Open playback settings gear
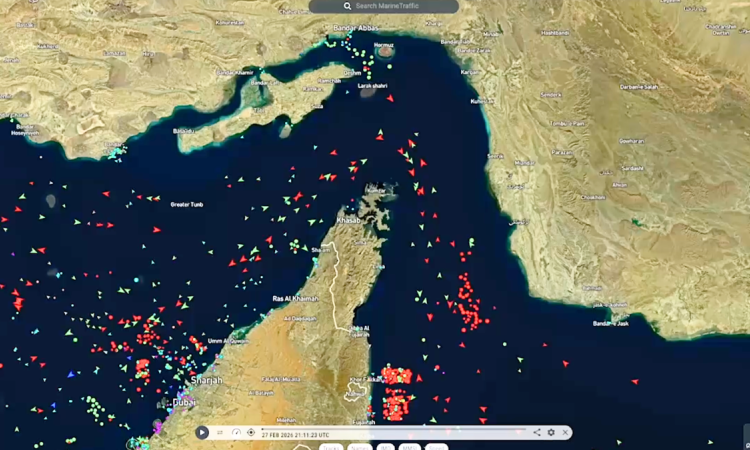The width and height of the screenshot is (750, 450). point(551,433)
